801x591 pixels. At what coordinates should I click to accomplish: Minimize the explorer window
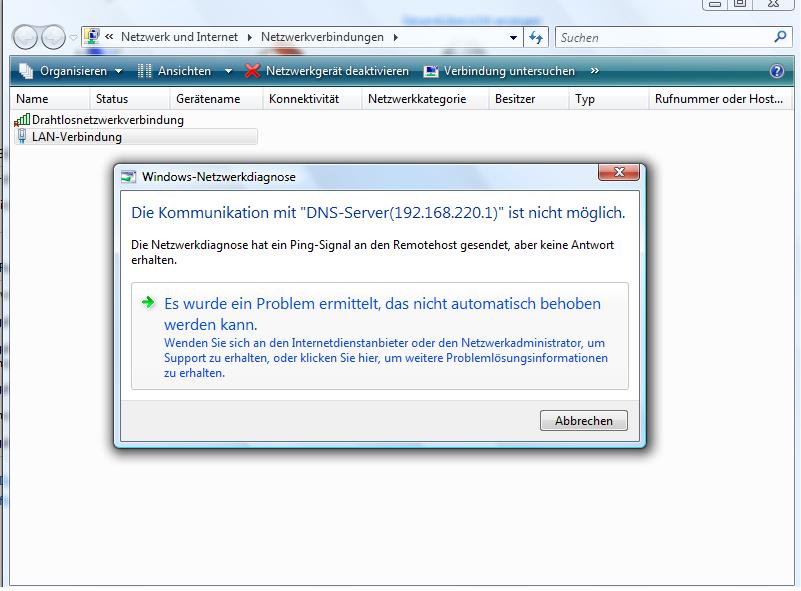(x=715, y=4)
